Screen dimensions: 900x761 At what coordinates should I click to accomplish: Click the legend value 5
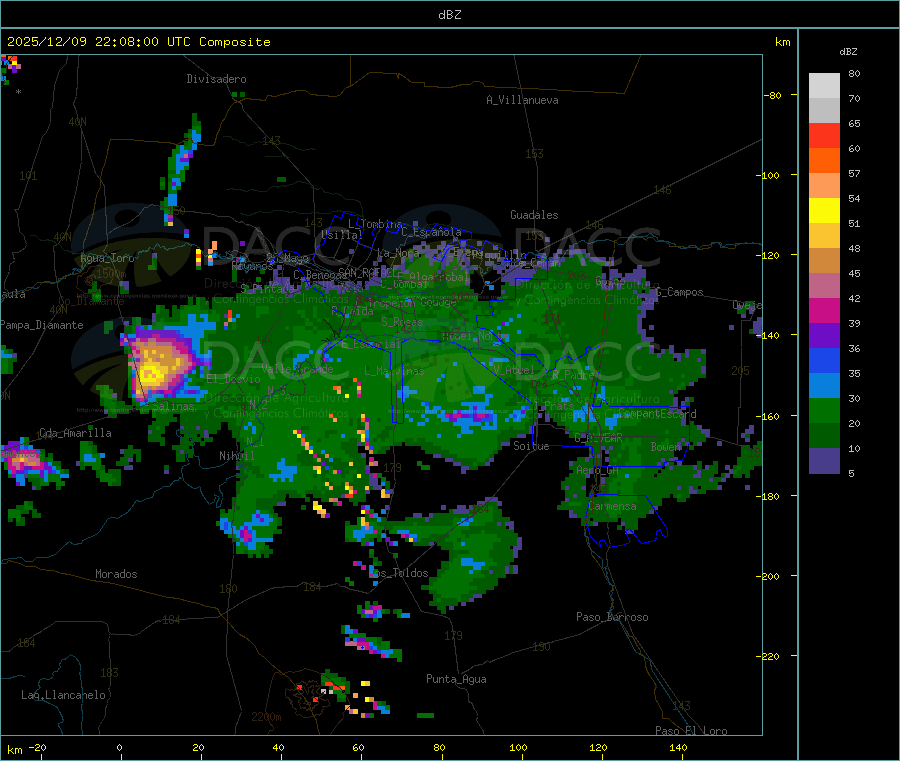pos(851,473)
